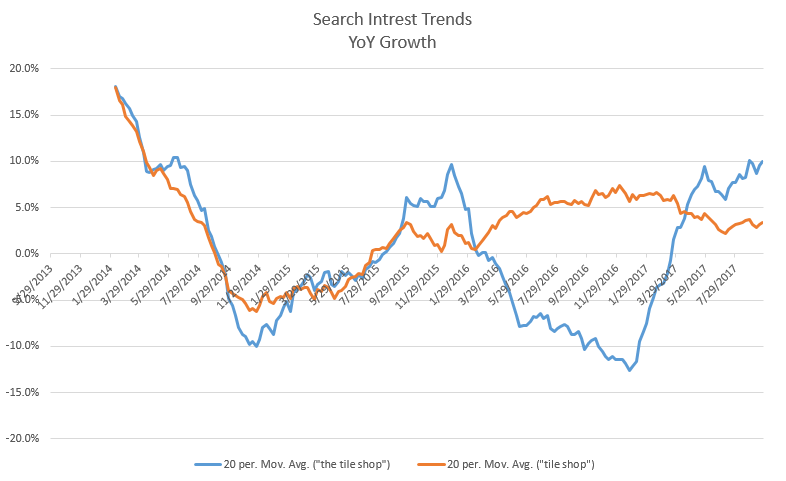This screenshot has width=786, height=481.
Task: Click the 1/29/2014 x-axis date label
Action: pos(93,285)
